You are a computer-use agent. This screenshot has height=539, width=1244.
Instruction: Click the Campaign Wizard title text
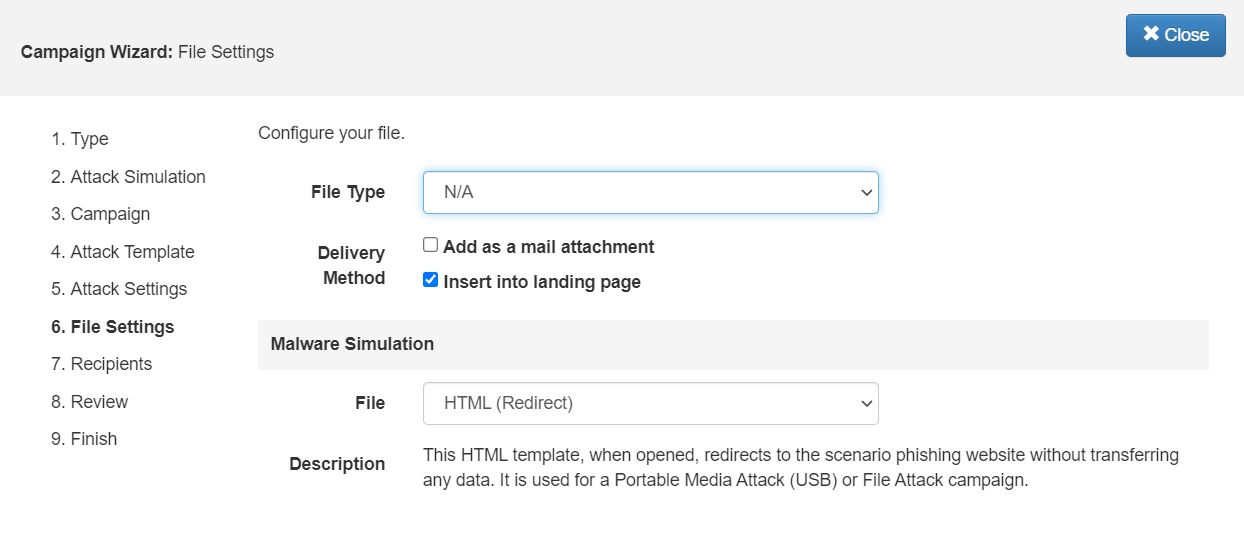[x=147, y=52]
